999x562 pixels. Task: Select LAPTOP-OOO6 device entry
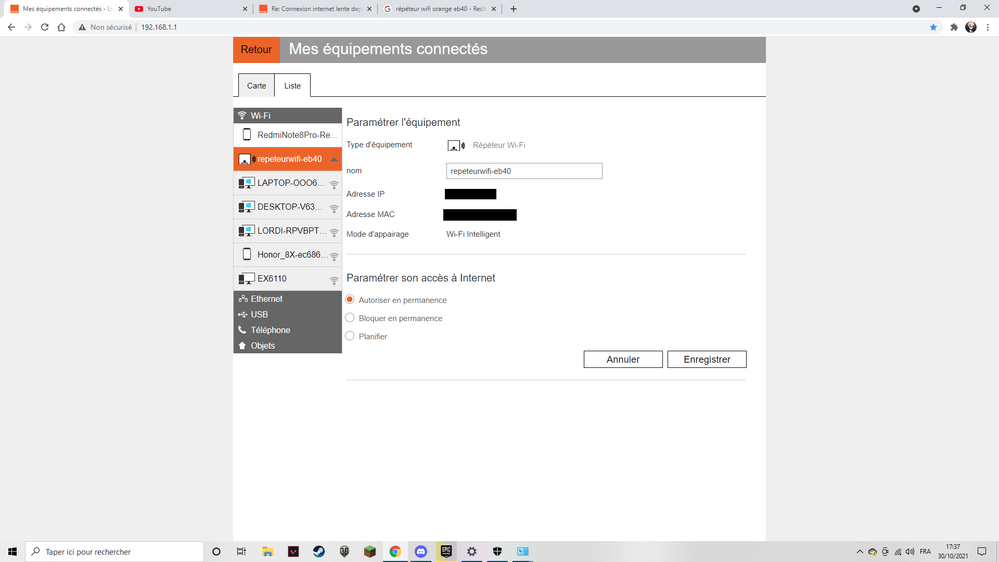(x=287, y=183)
